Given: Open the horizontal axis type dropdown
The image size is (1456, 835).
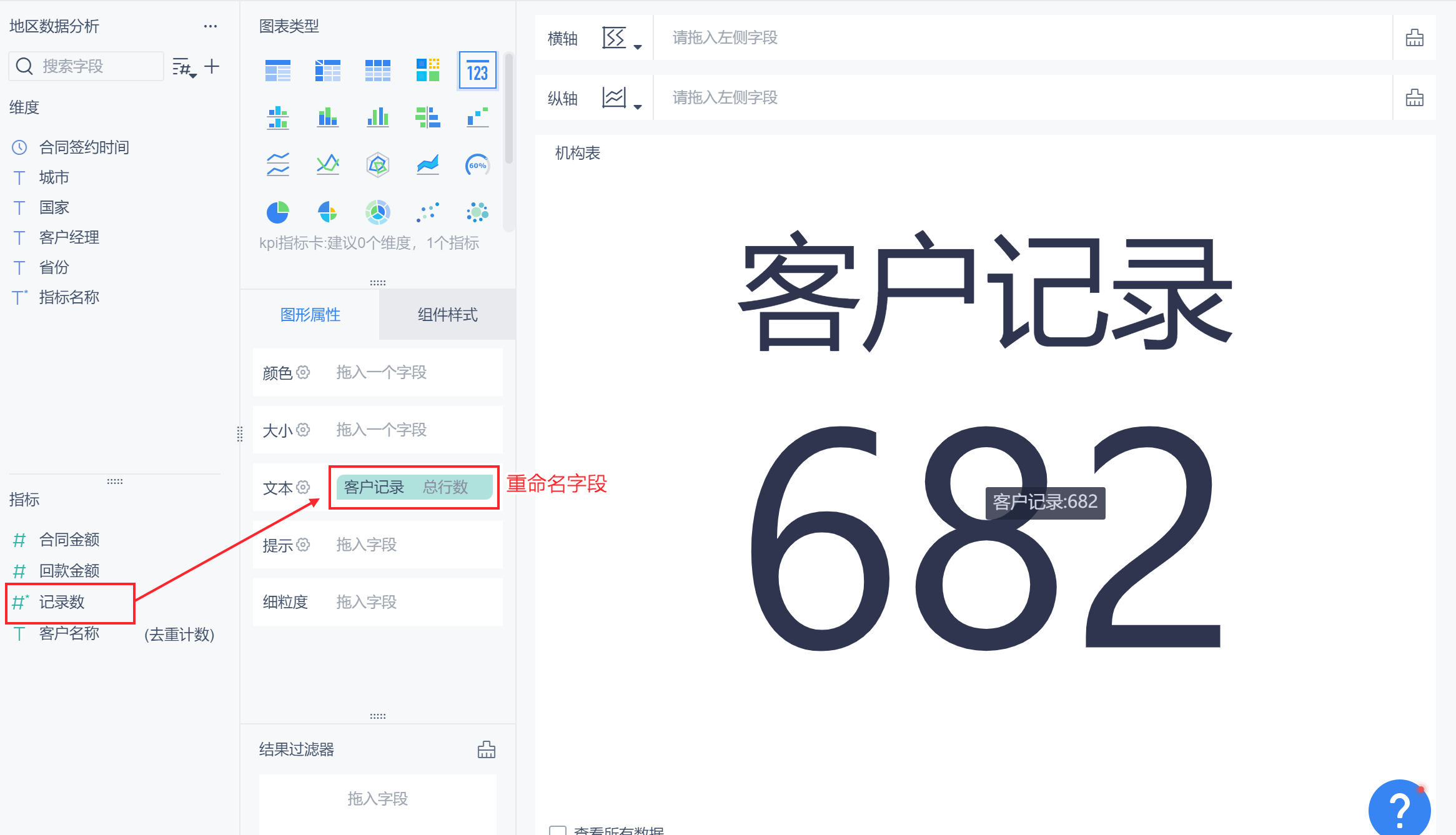Looking at the screenshot, I should tap(622, 38).
